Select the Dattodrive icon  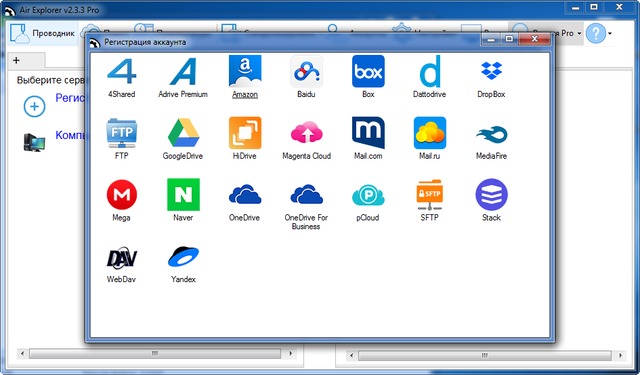(x=429, y=71)
